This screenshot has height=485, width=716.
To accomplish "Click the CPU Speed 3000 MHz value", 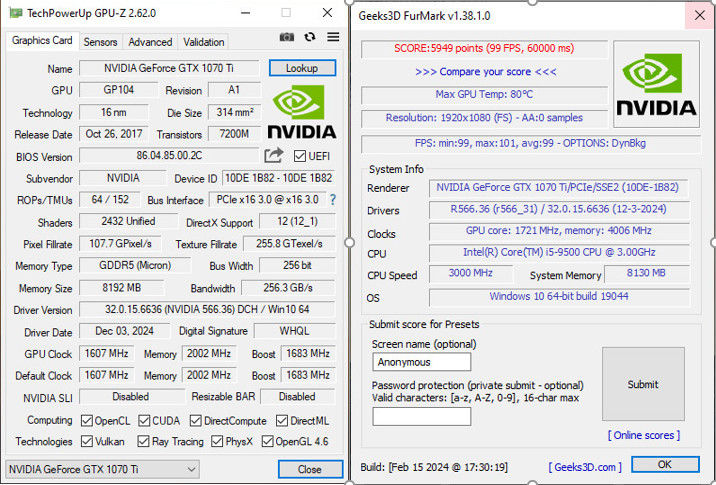I will [471, 273].
